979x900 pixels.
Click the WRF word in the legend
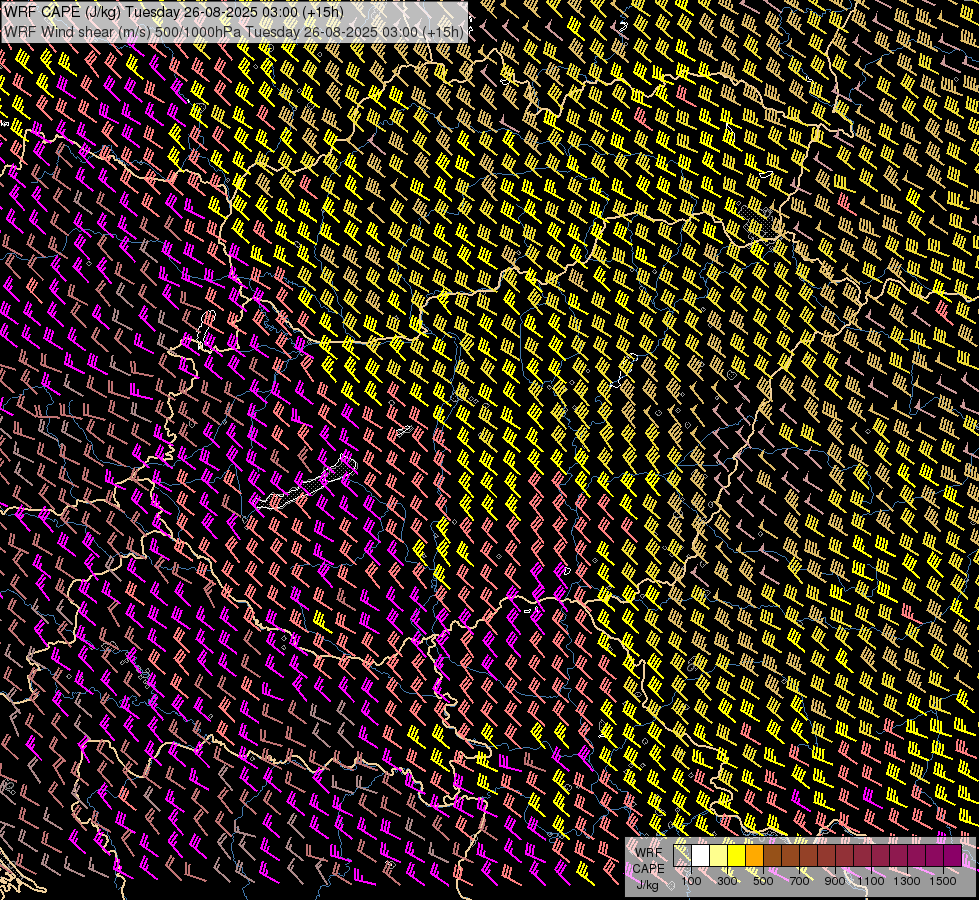649,853
